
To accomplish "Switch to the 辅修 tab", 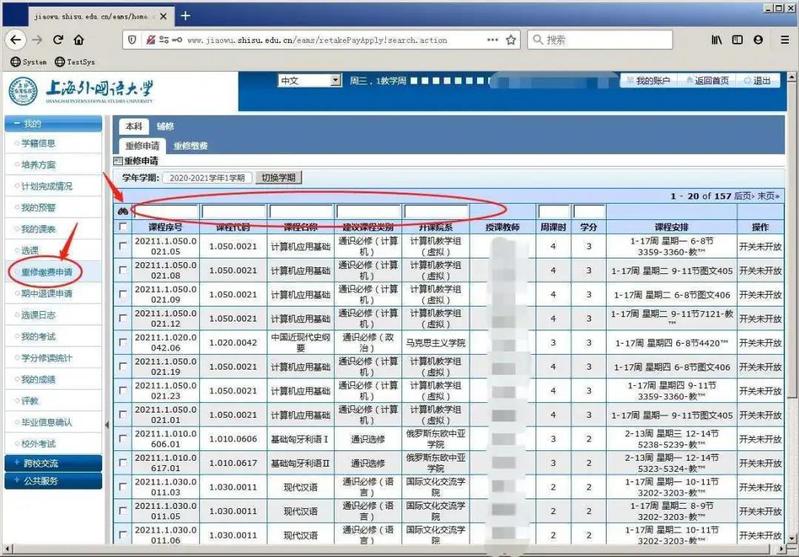I will (x=165, y=127).
